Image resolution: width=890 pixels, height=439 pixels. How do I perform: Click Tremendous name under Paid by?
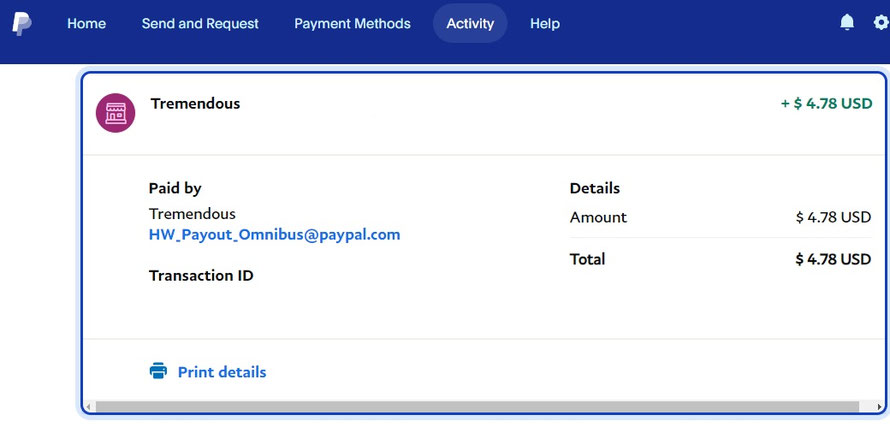(x=192, y=214)
